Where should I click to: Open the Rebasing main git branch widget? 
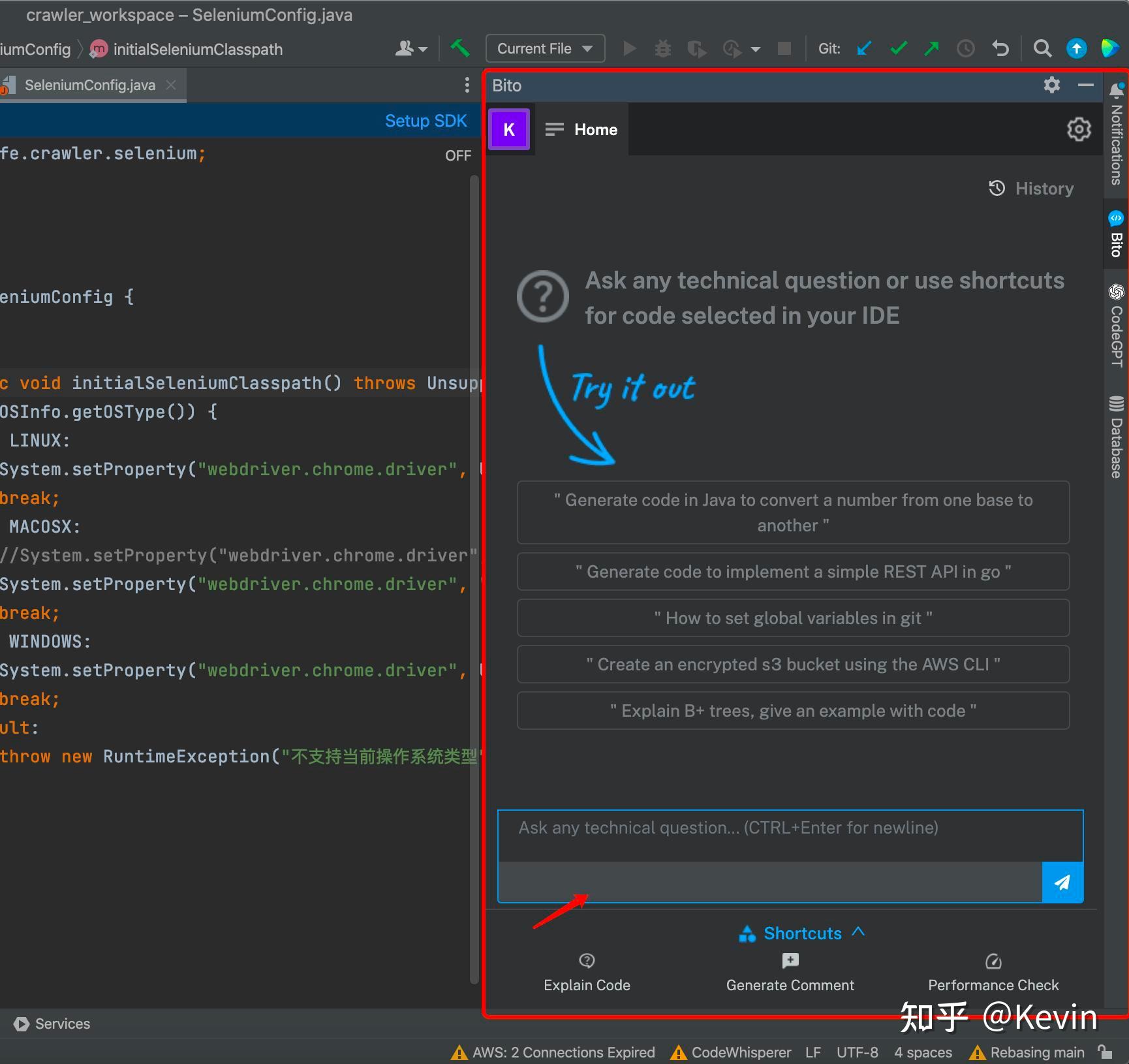point(1027,1052)
